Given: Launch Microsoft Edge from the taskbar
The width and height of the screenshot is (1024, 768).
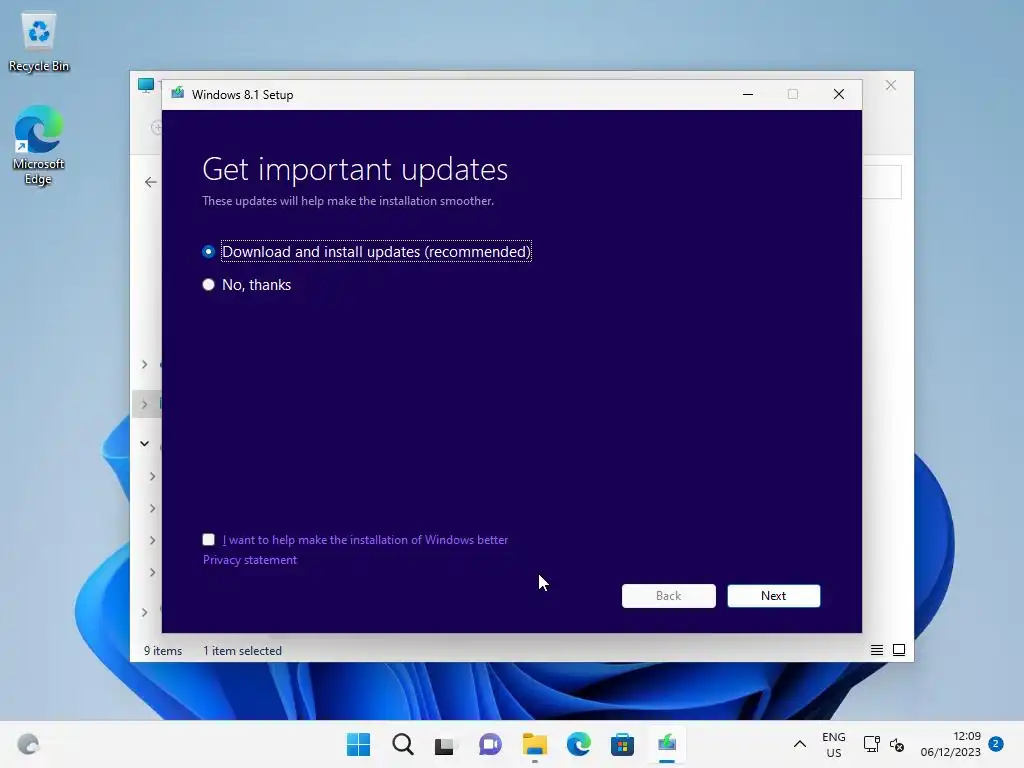Looking at the screenshot, I should pos(579,744).
